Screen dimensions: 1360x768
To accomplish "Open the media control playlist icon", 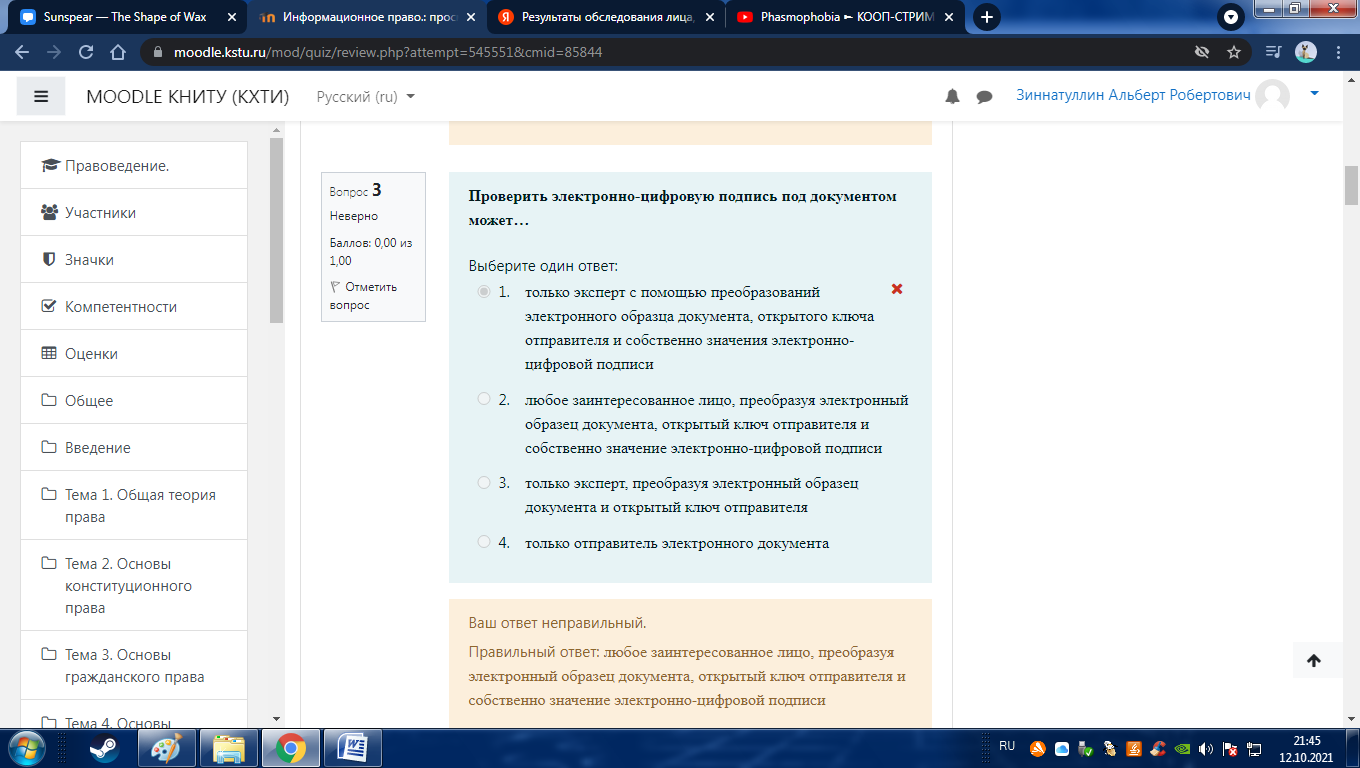I will point(1273,52).
